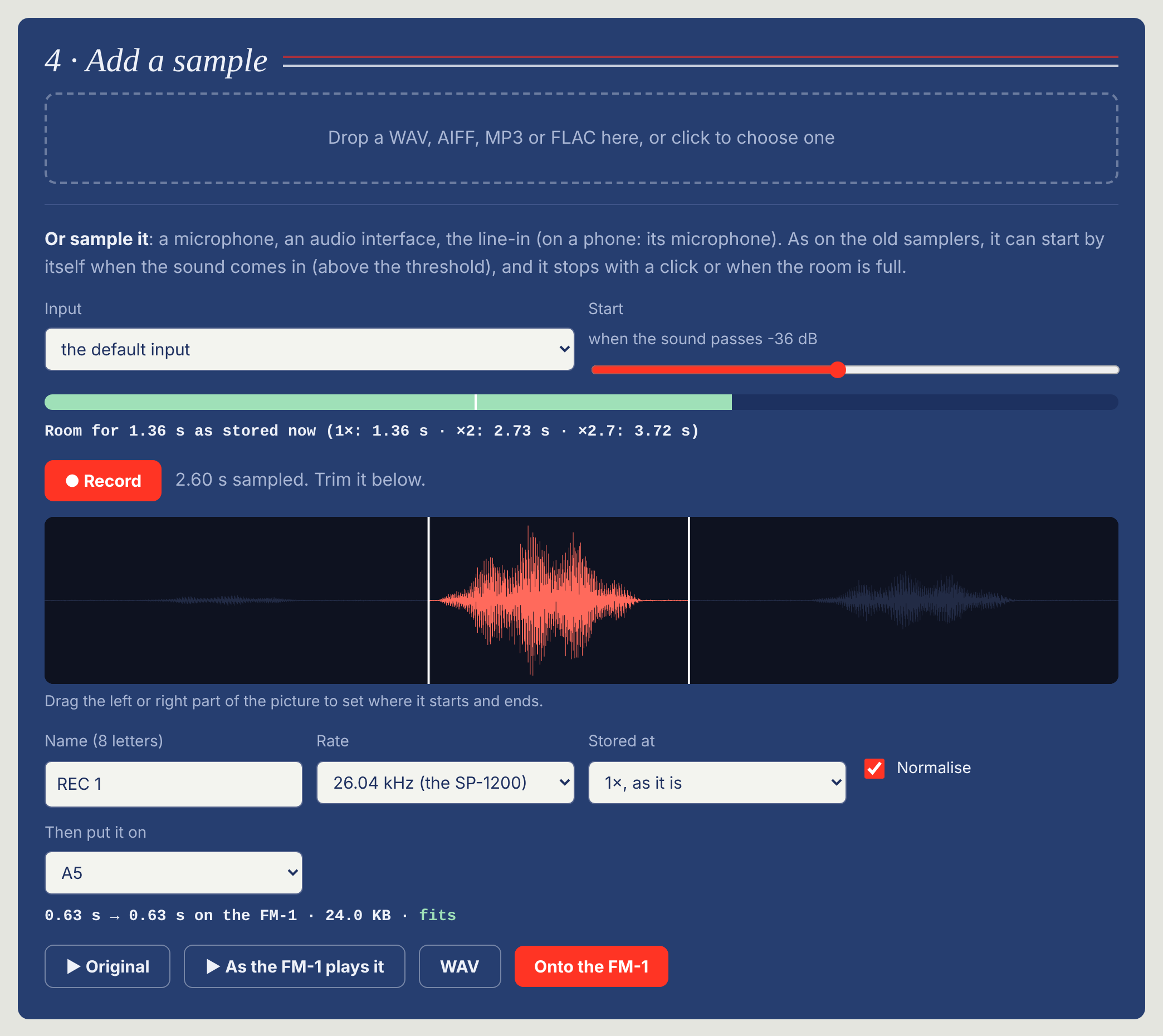This screenshot has width=1163, height=1036.
Task: Click the 'Drag the left or right part' hint
Action: (x=294, y=701)
